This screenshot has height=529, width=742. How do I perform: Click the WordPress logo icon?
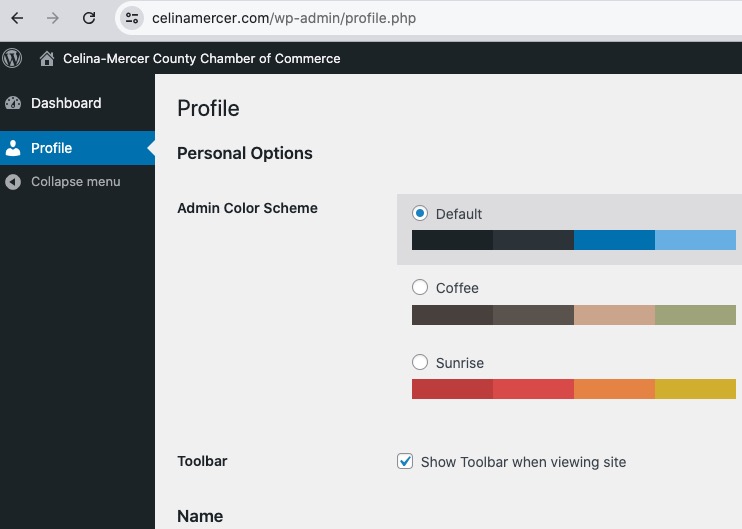[x=12, y=58]
